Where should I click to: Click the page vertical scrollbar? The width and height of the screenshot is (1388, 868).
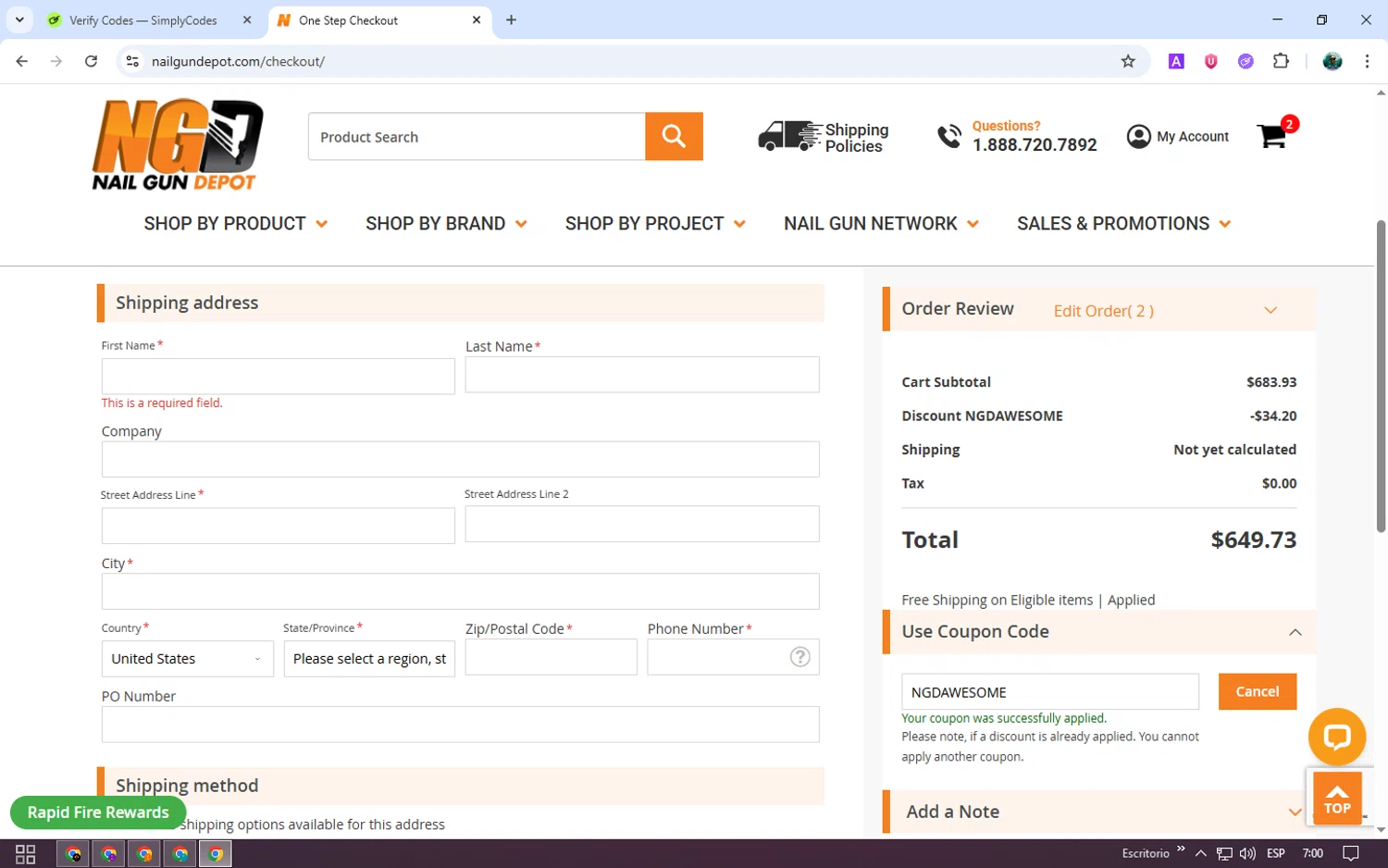(x=1381, y=375)
